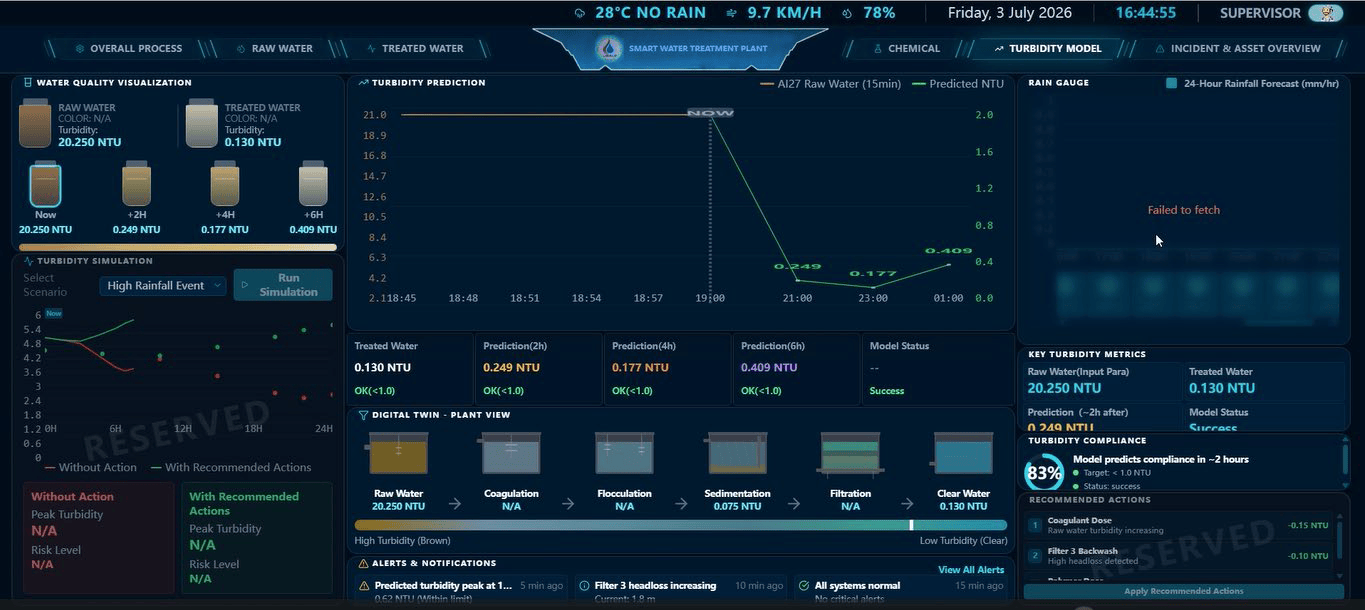Viewport: 1365px width, 610px height.
Task: Click the Sedimentation tank icon
Action: (737, 453)
